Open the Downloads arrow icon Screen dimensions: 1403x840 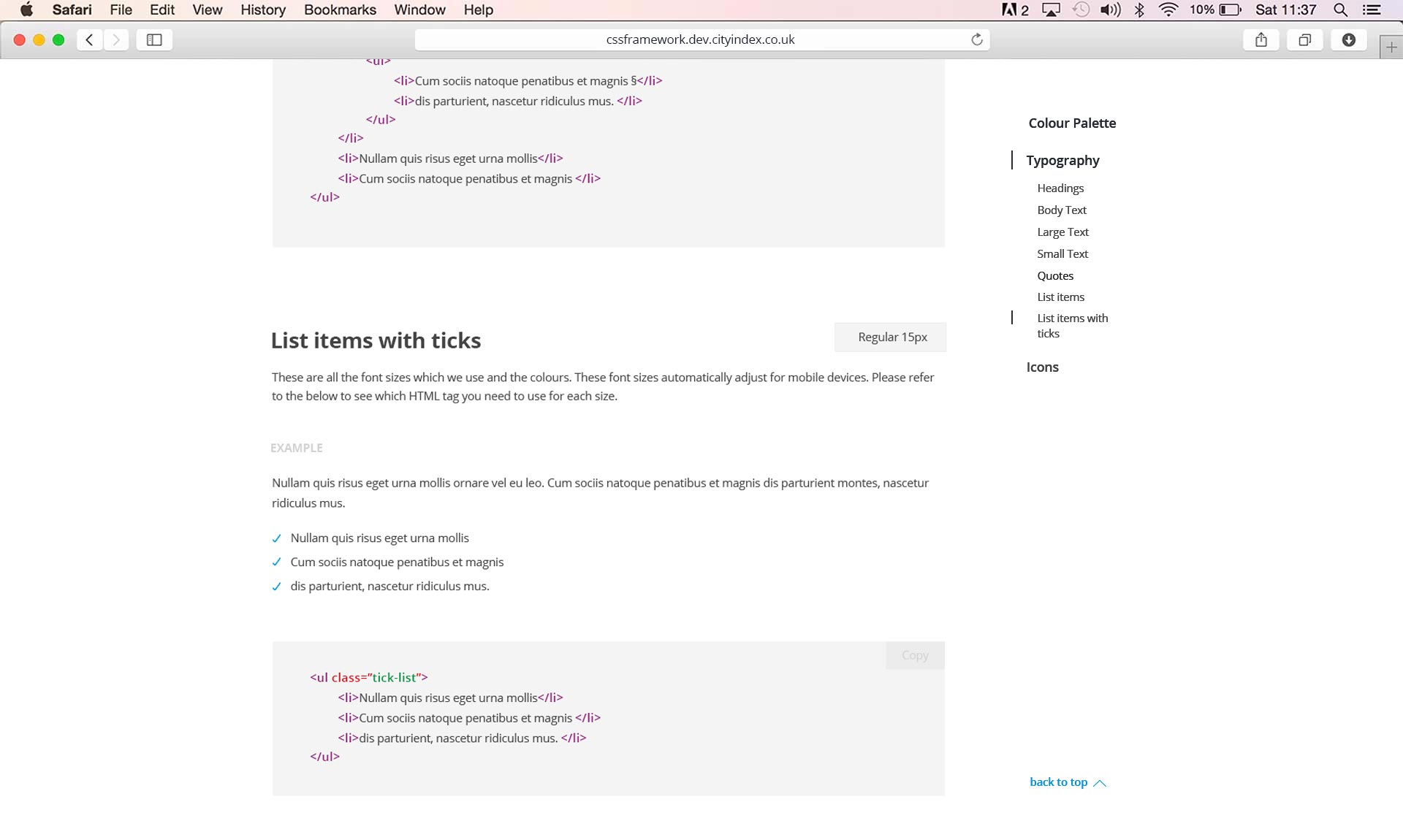pos(1348,39)
